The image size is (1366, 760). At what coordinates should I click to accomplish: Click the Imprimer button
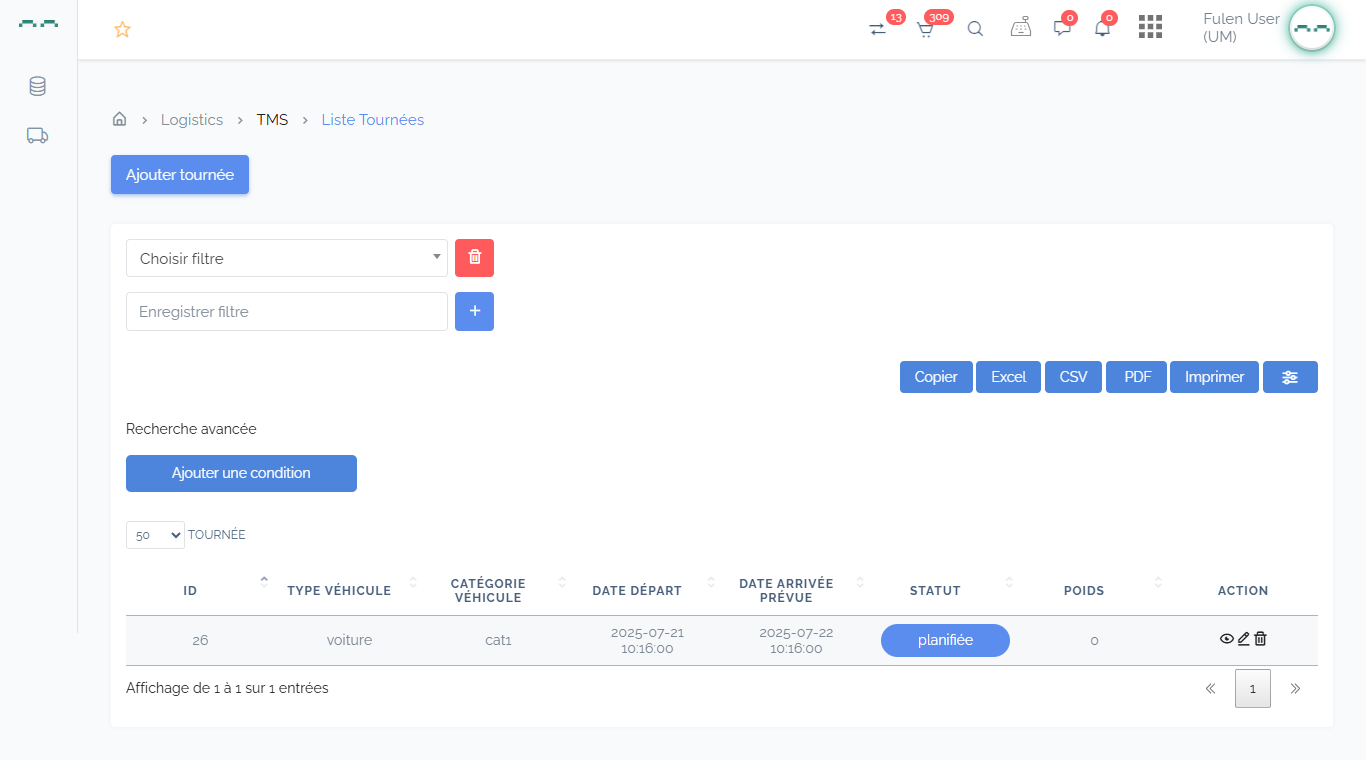click(x=1214, y=377)
